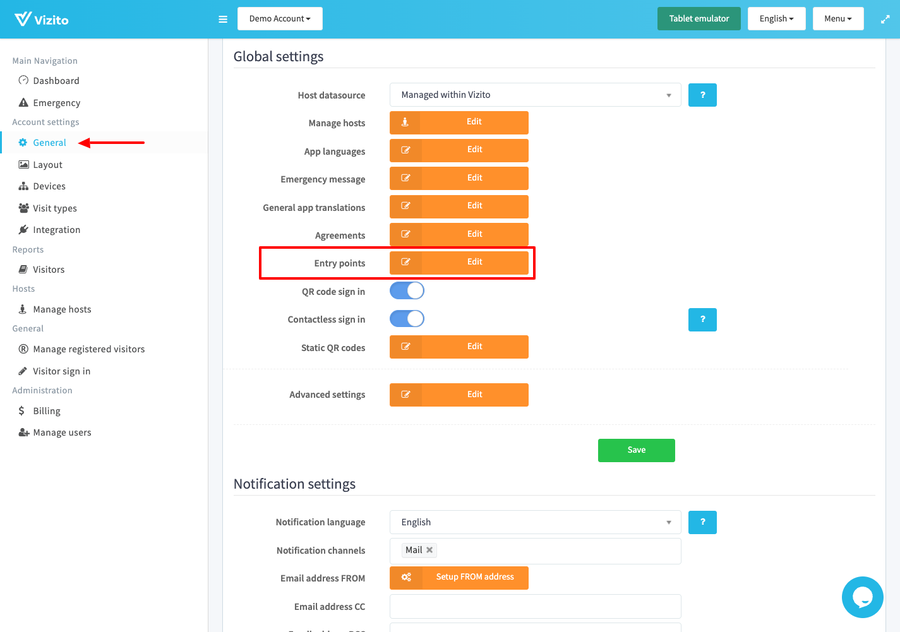900x632 pixels.
Task: Open the English language dropdown in header
Action: point(776,19)
